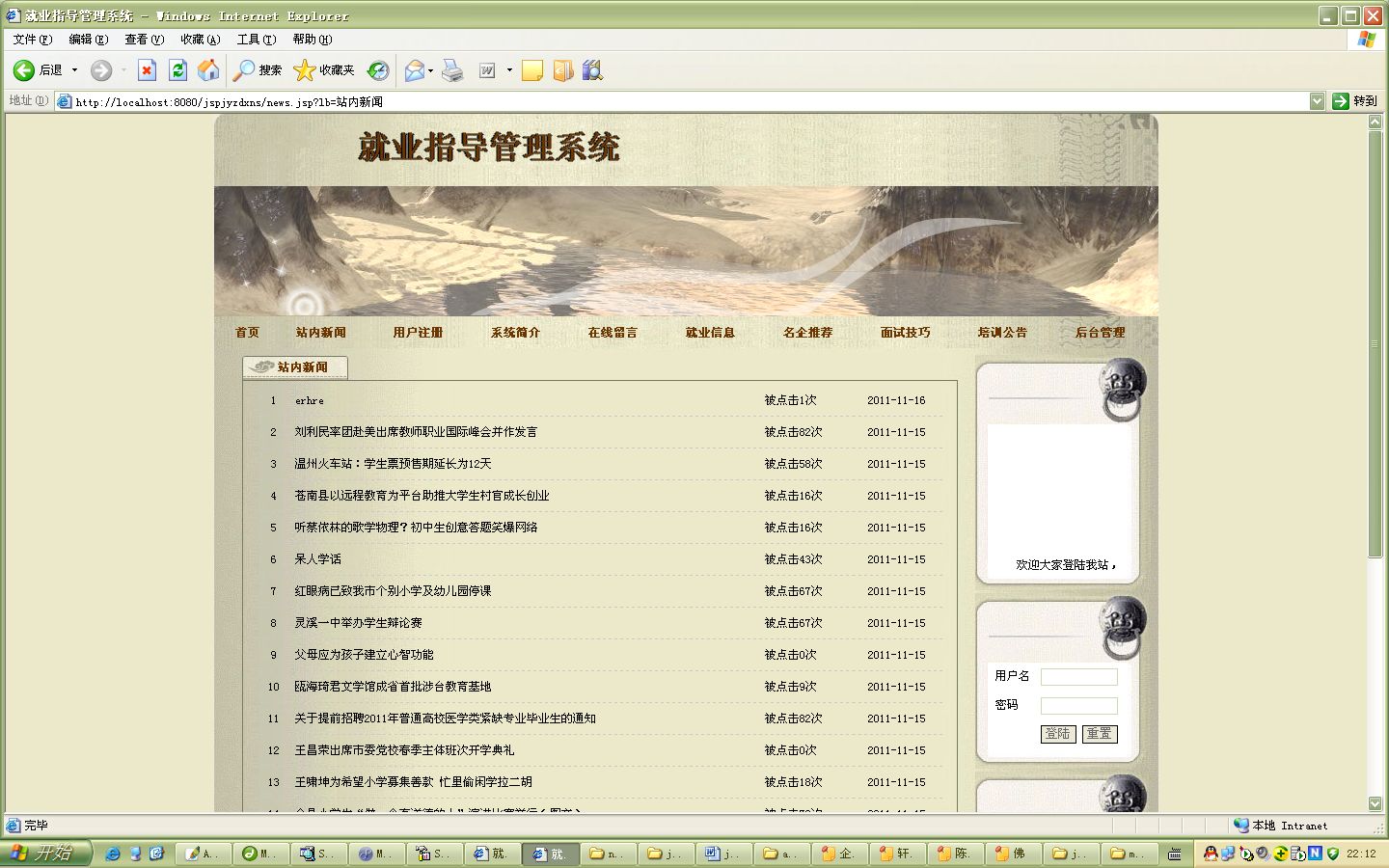Click the 密码 password input field
1389x868 pixels.
1078,706
